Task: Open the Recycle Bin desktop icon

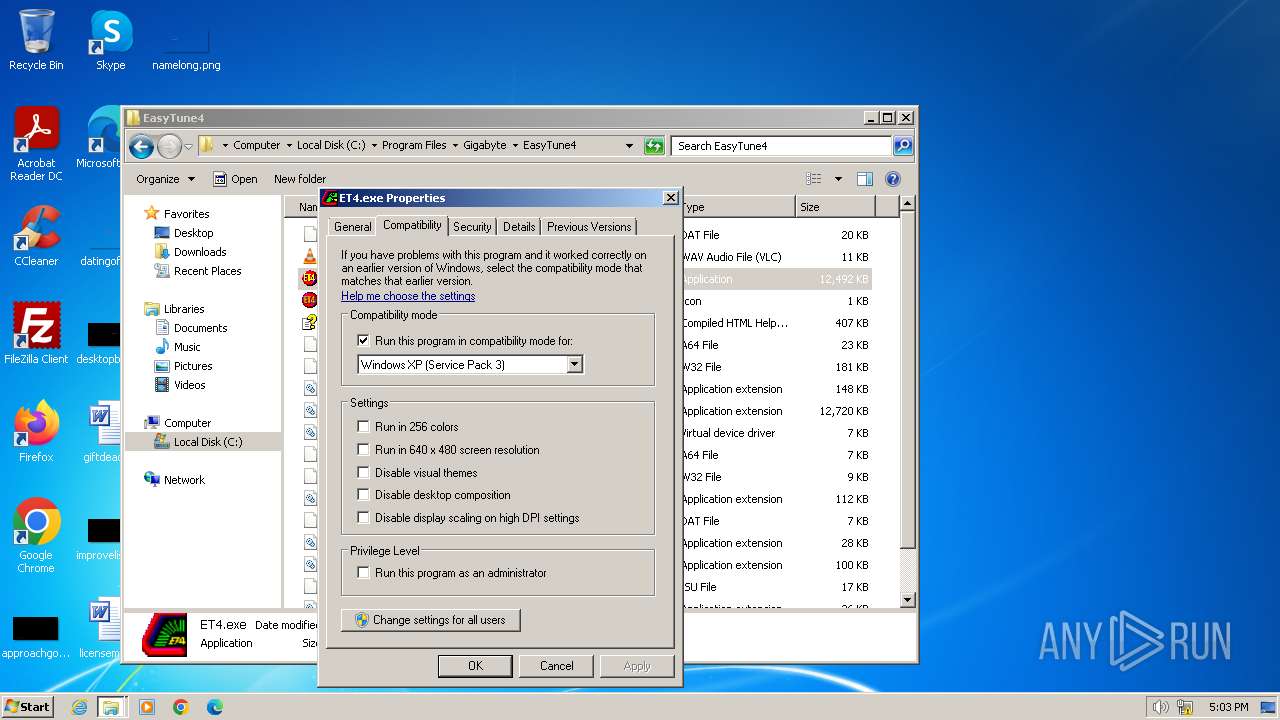Action: point(36,40)
